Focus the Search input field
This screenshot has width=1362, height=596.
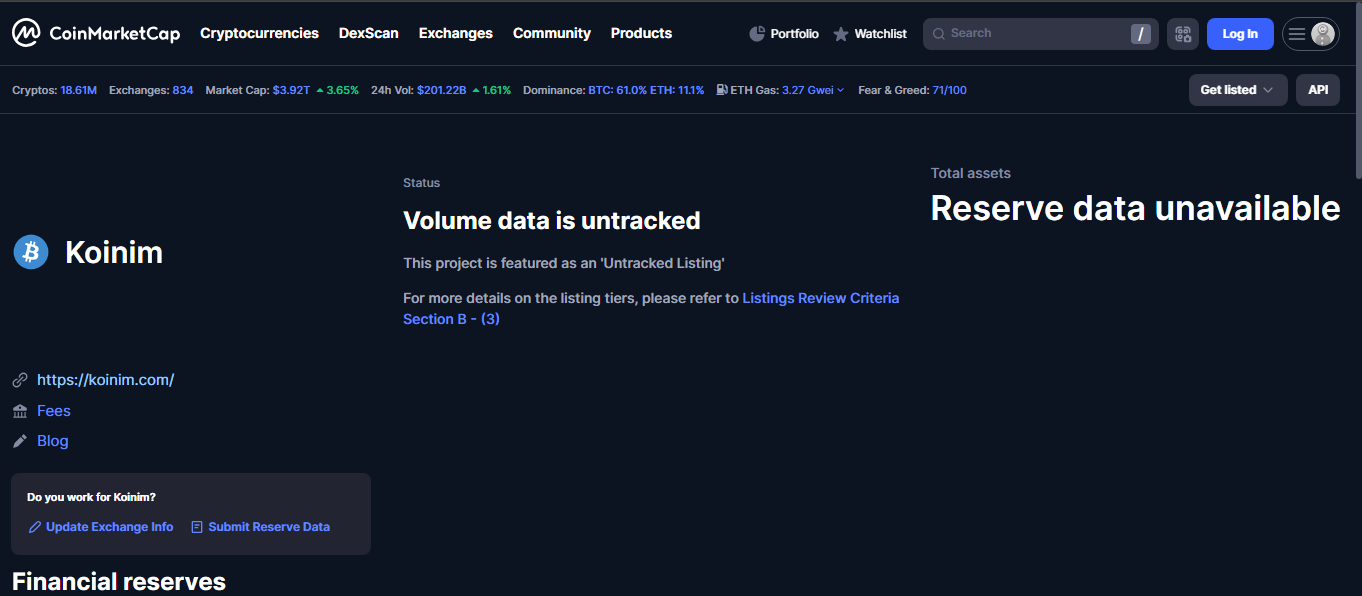point(1040,34)
